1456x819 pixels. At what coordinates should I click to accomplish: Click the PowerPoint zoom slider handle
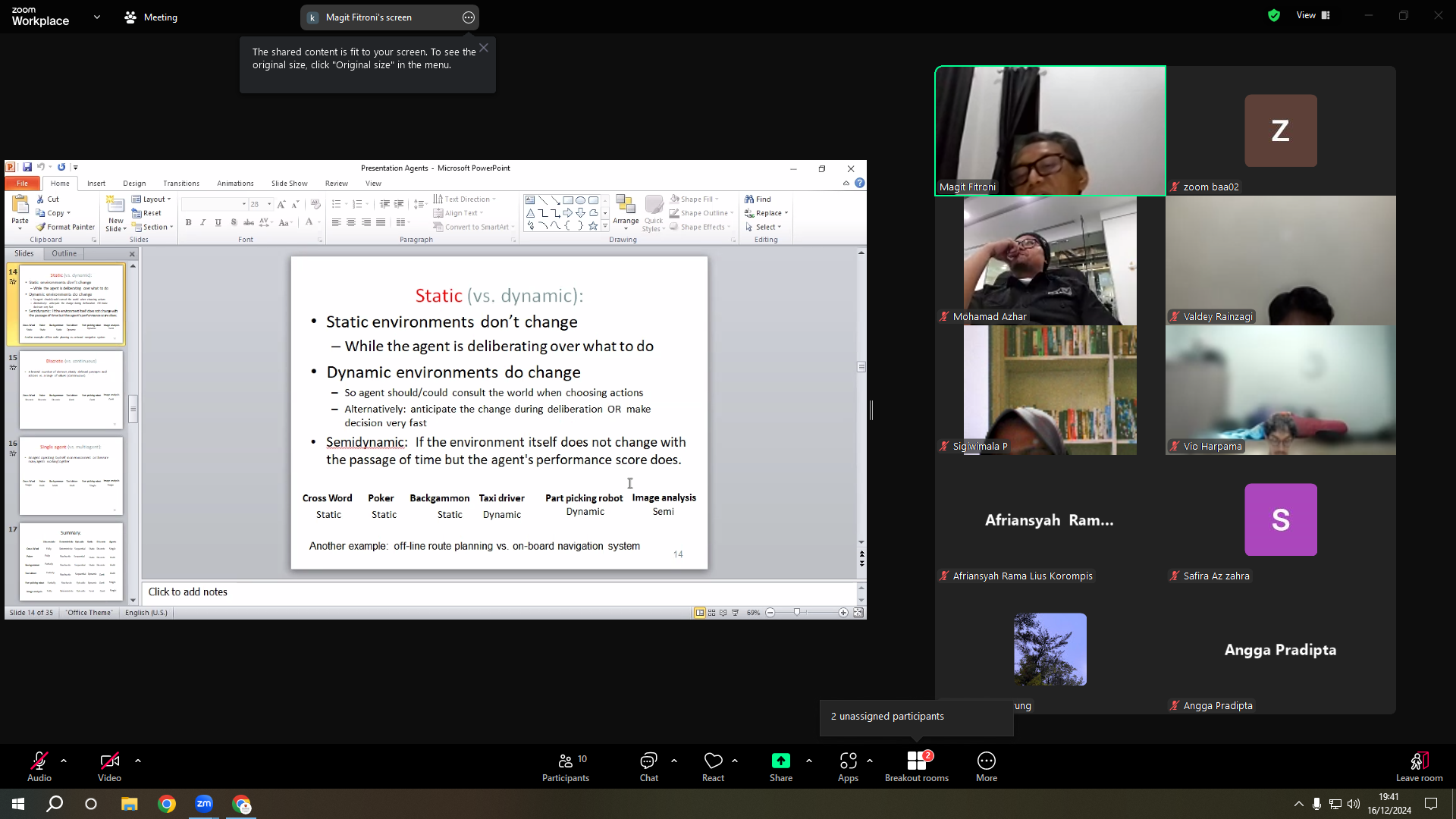pyautogui.click(x=797, y=613)
